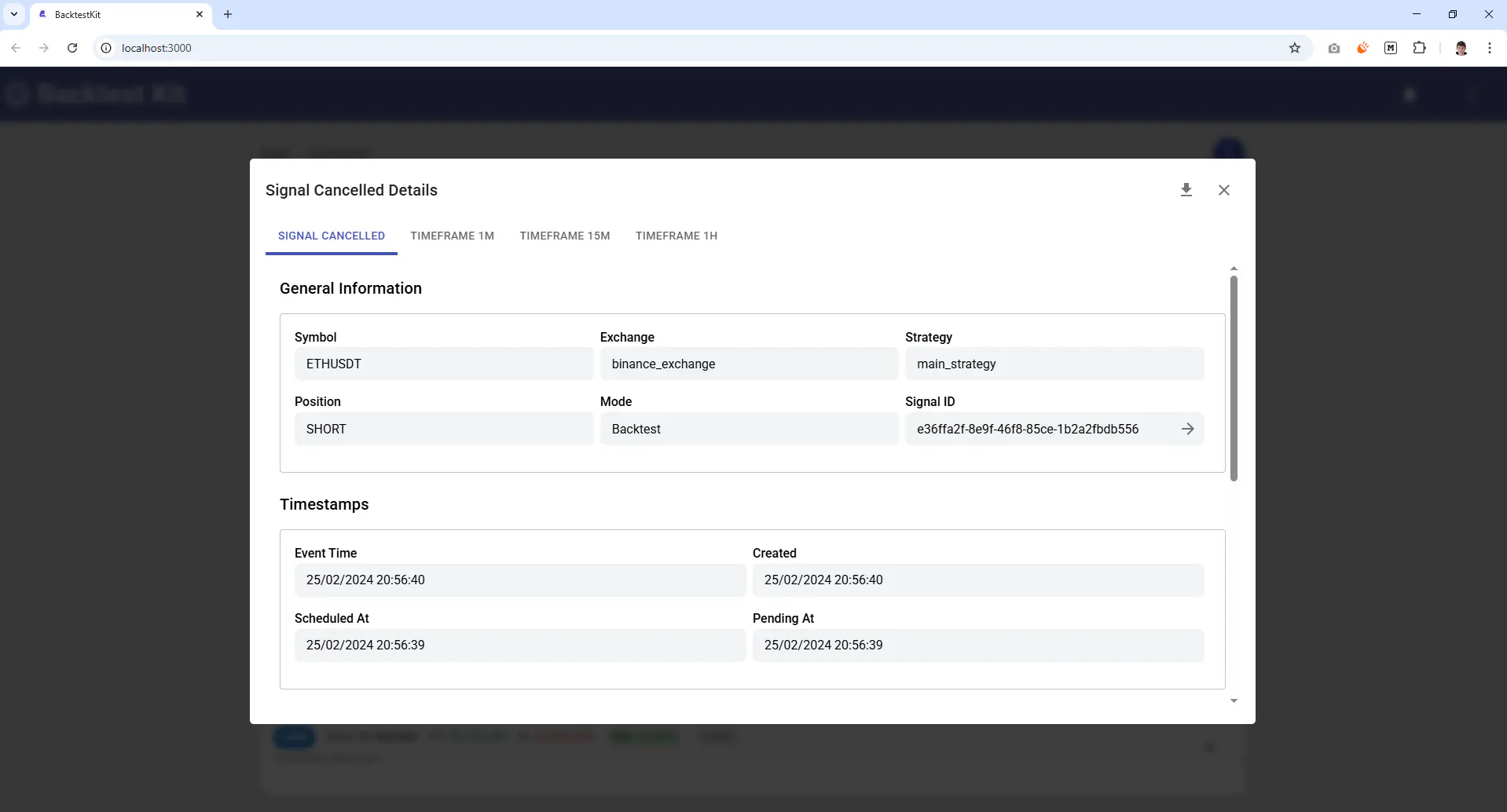
Task: Click the Pending At field
Action: pos(978,645)
